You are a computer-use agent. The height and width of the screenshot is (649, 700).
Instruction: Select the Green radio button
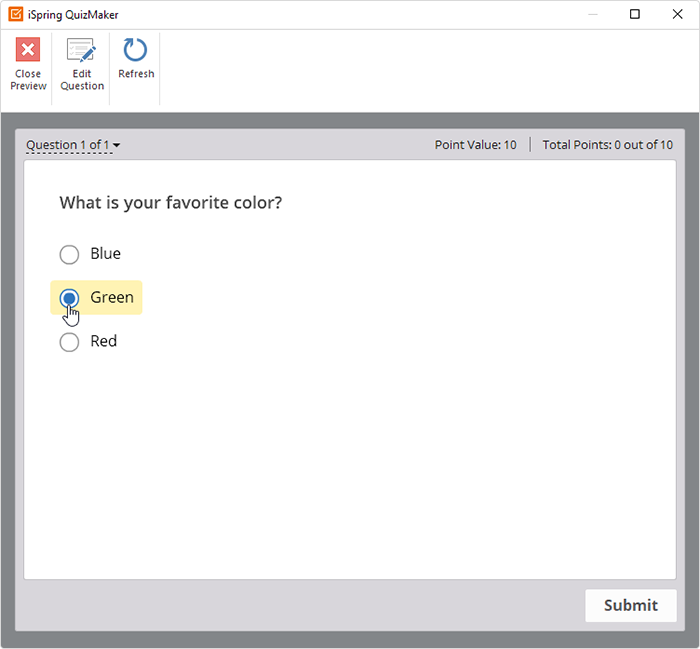(x=69, y=298)
